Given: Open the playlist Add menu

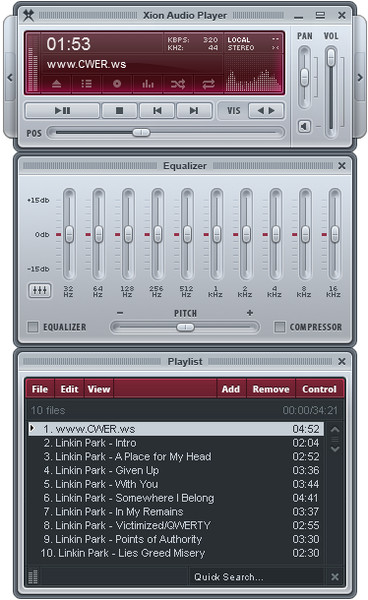Looking at the screenshot, I should click(x=231, y=389).
